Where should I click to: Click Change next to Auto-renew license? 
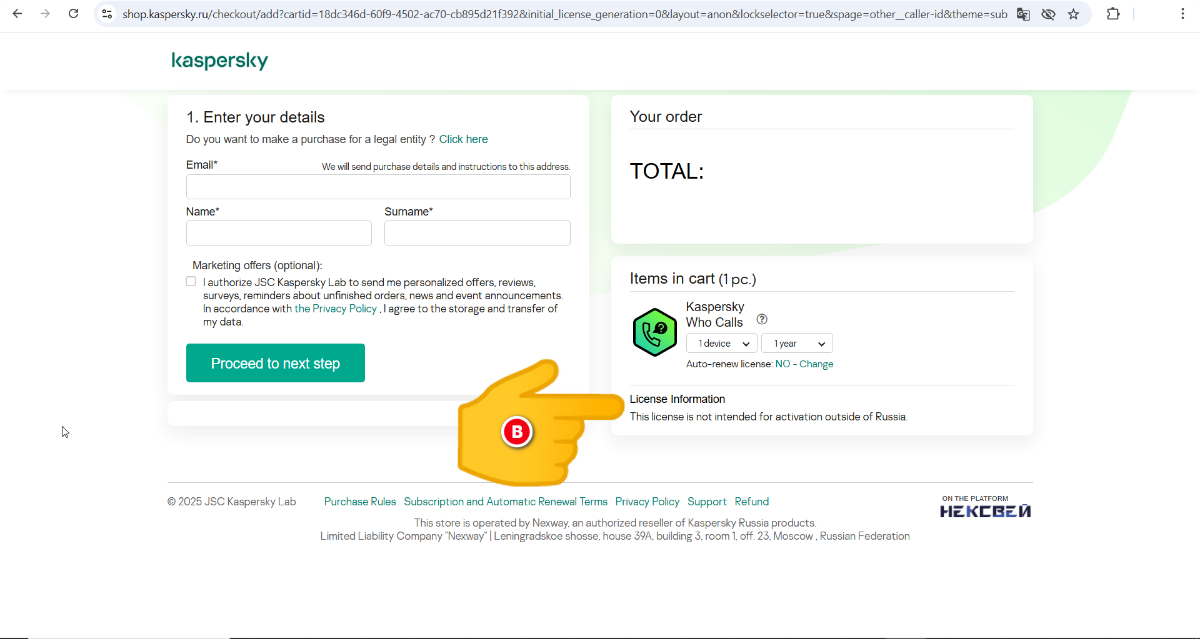tap(816, 364)
